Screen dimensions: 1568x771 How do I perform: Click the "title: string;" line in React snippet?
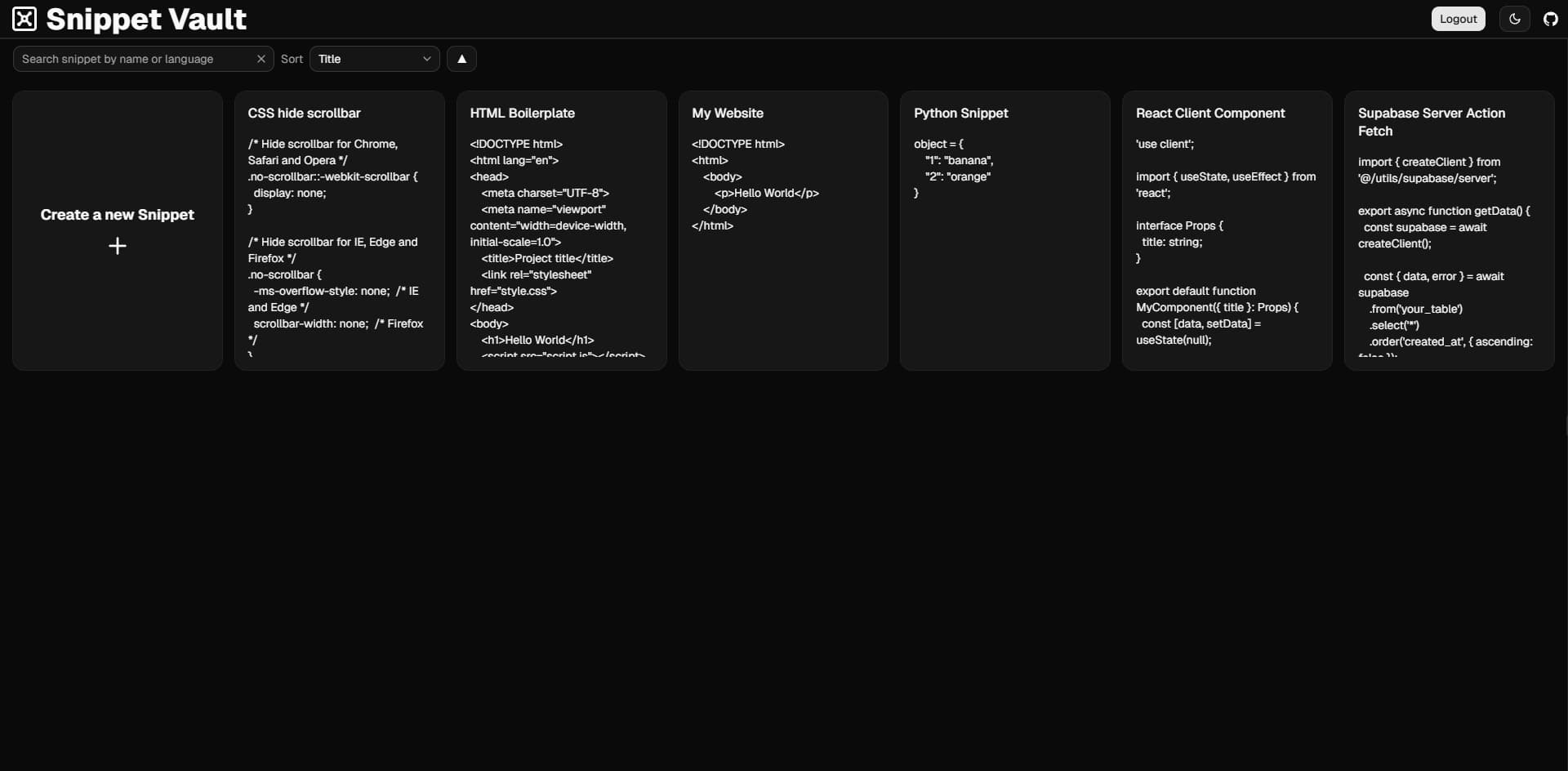tap(1172, 242)
